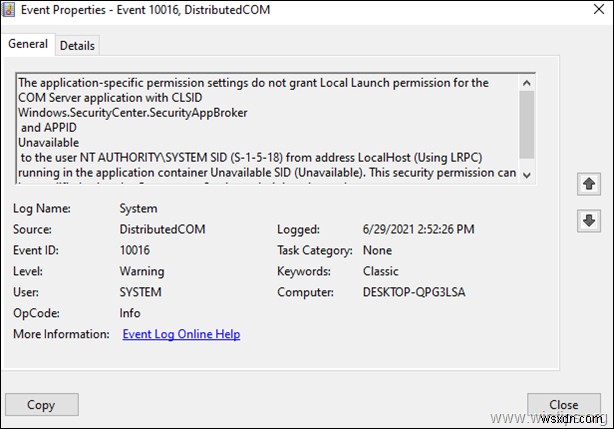Click the next event down arrow button
Screen dimensions: 614x429
click(x=589, y=221)
